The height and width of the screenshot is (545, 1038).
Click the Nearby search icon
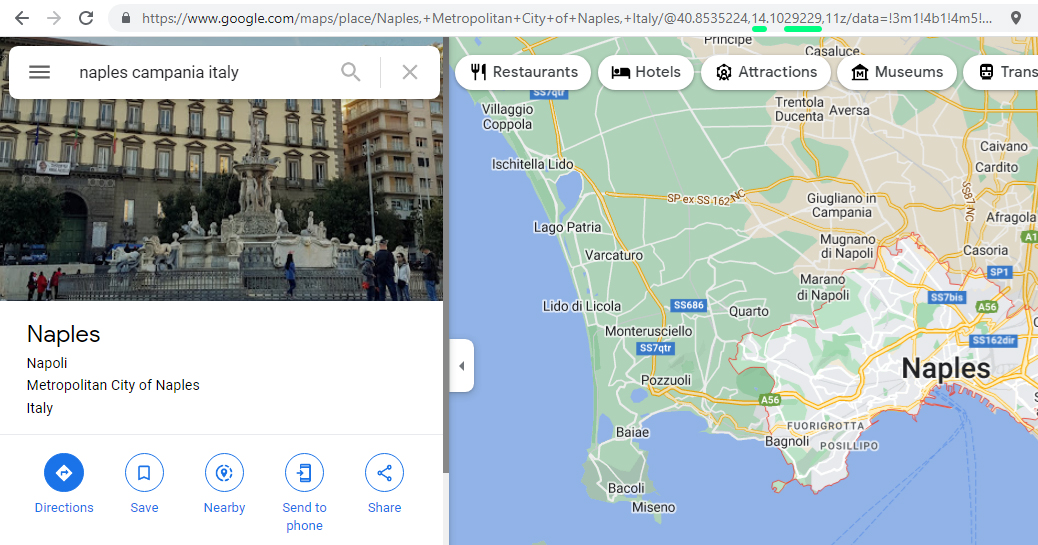coord(224,473)
